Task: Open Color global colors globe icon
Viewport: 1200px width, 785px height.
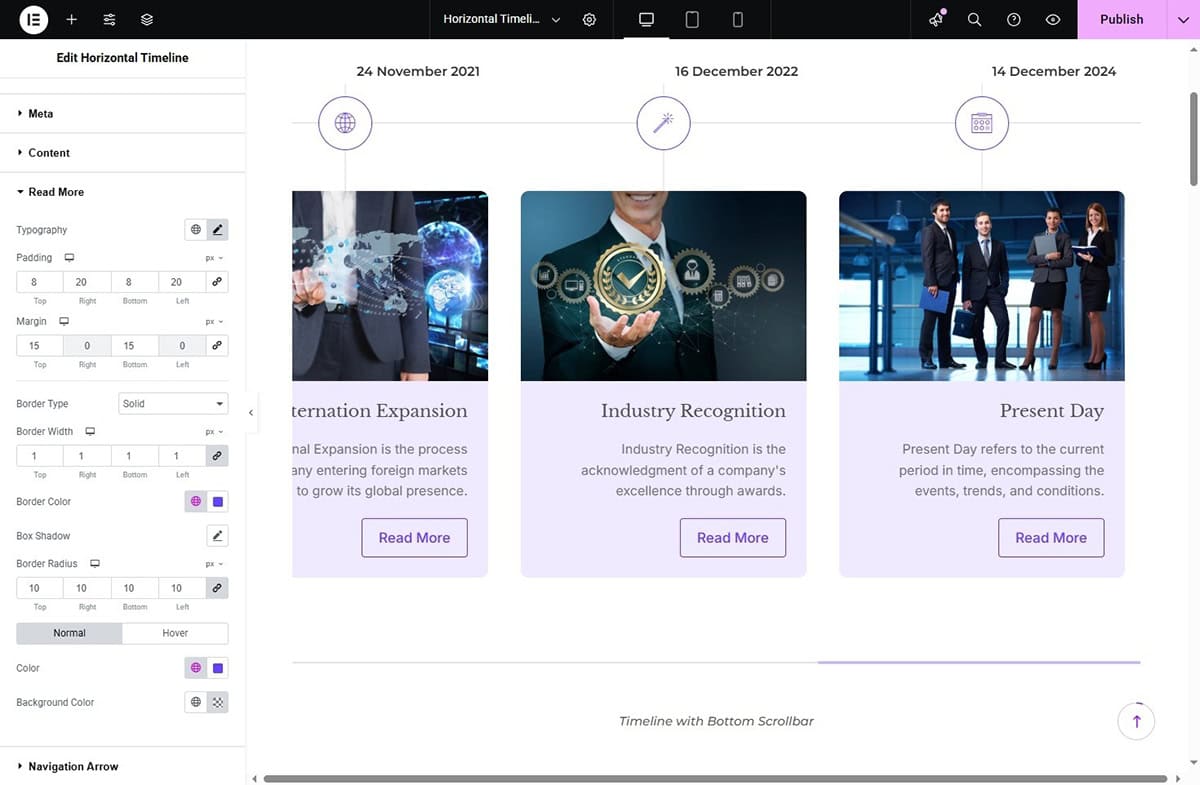Action: point(195,668)
